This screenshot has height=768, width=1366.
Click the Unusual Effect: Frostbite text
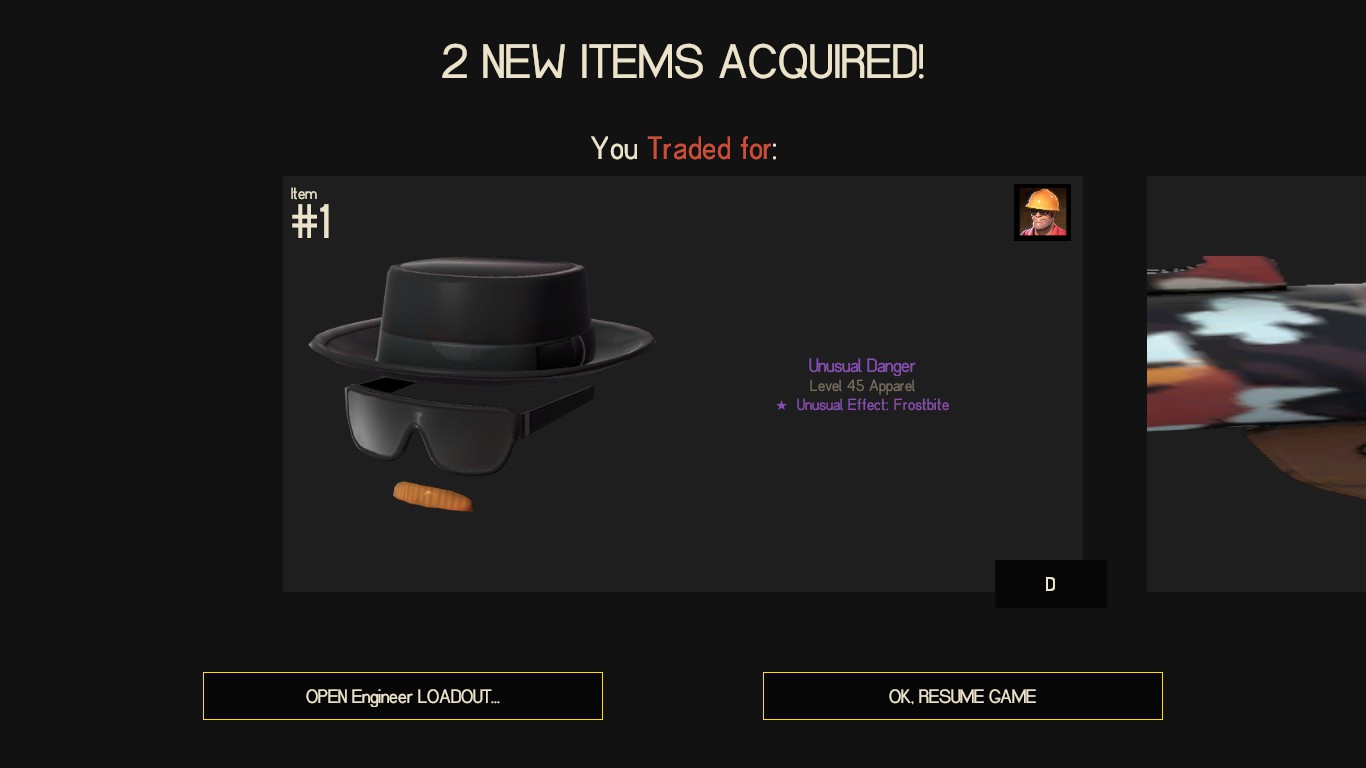872,405
